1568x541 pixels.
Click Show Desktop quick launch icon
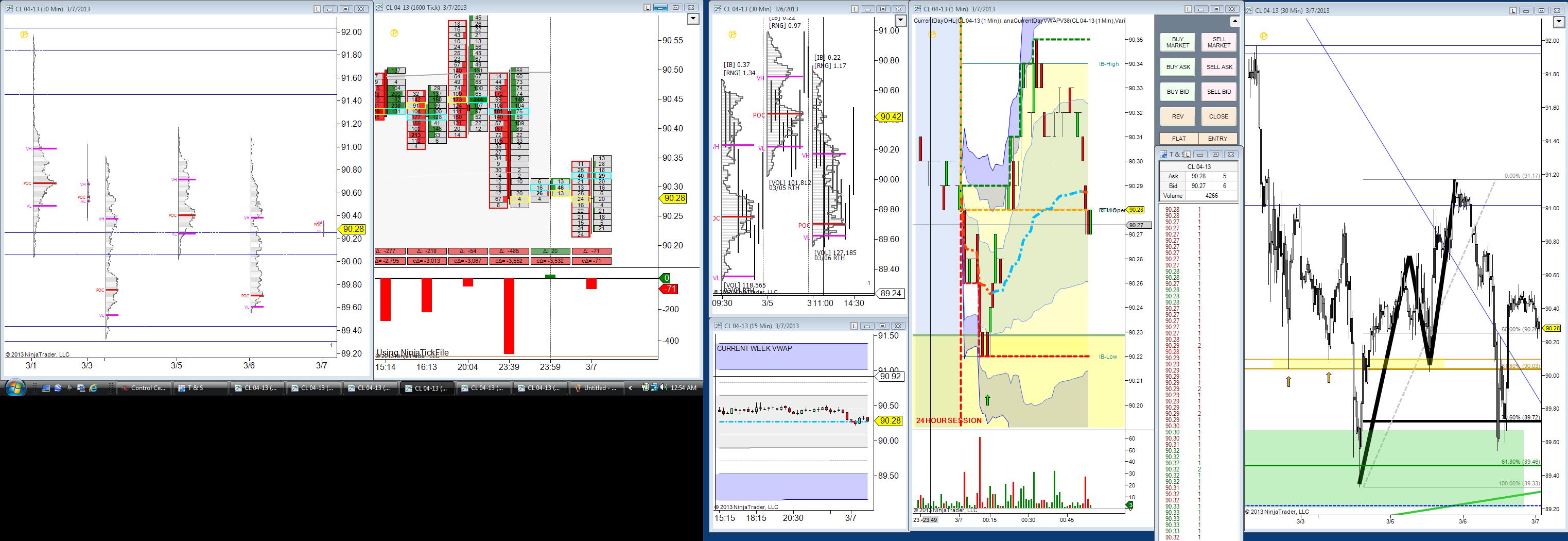click(46, 388)
